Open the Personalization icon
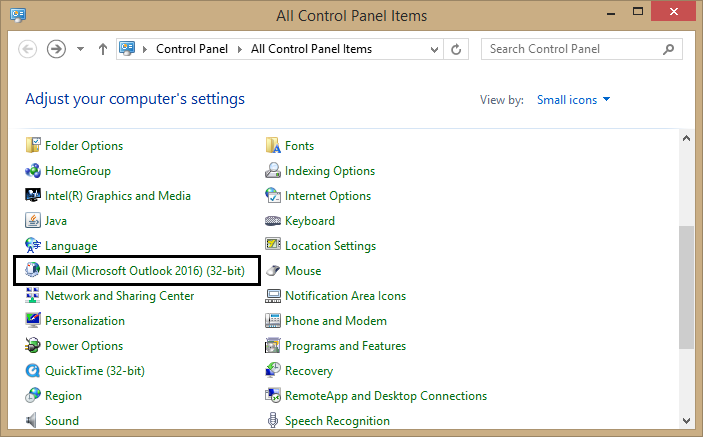This screenshot has height=437, width=703. [33, 320]
